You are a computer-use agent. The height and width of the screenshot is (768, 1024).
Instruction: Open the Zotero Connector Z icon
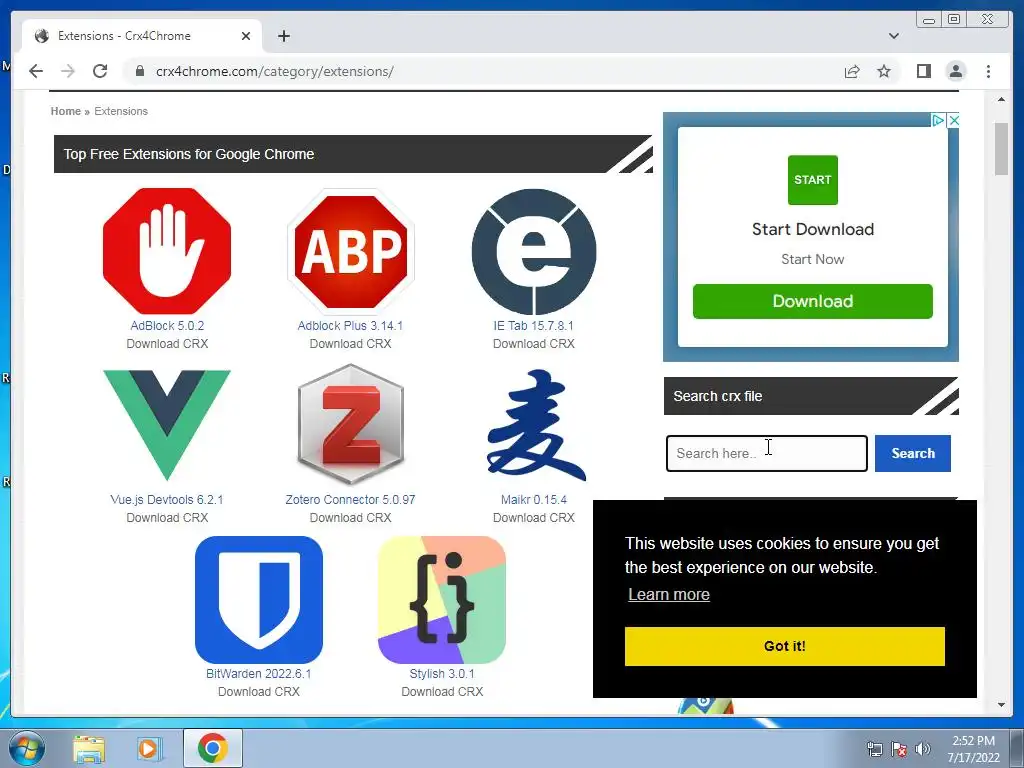[x=351, y=425]
